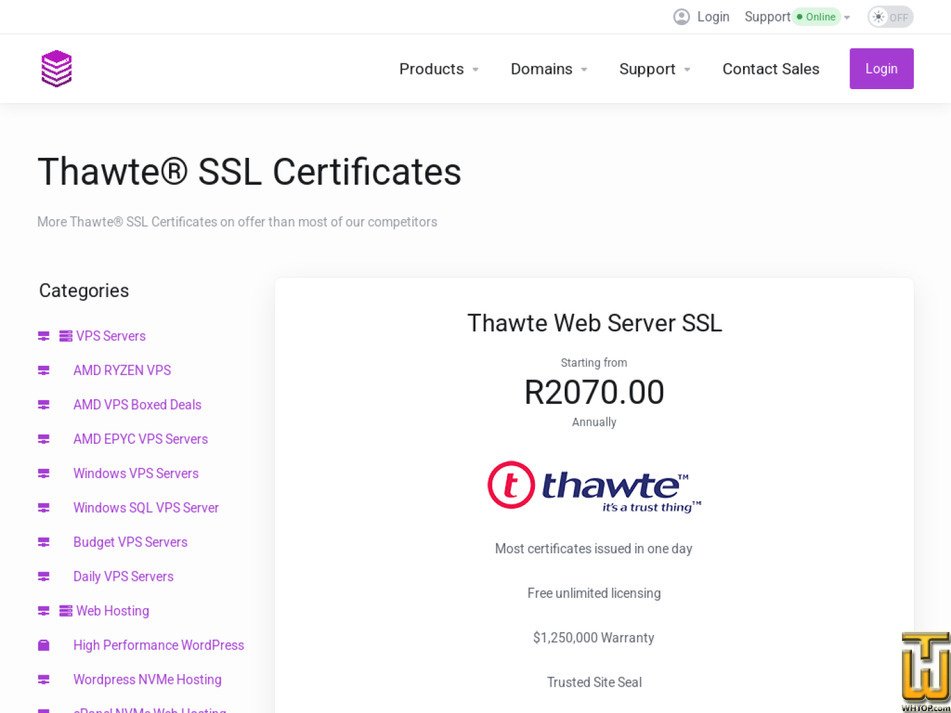Screen dimensions: 951x713
Task: Open Wordpress NVMe Hosting category
Action: [147, 680]
